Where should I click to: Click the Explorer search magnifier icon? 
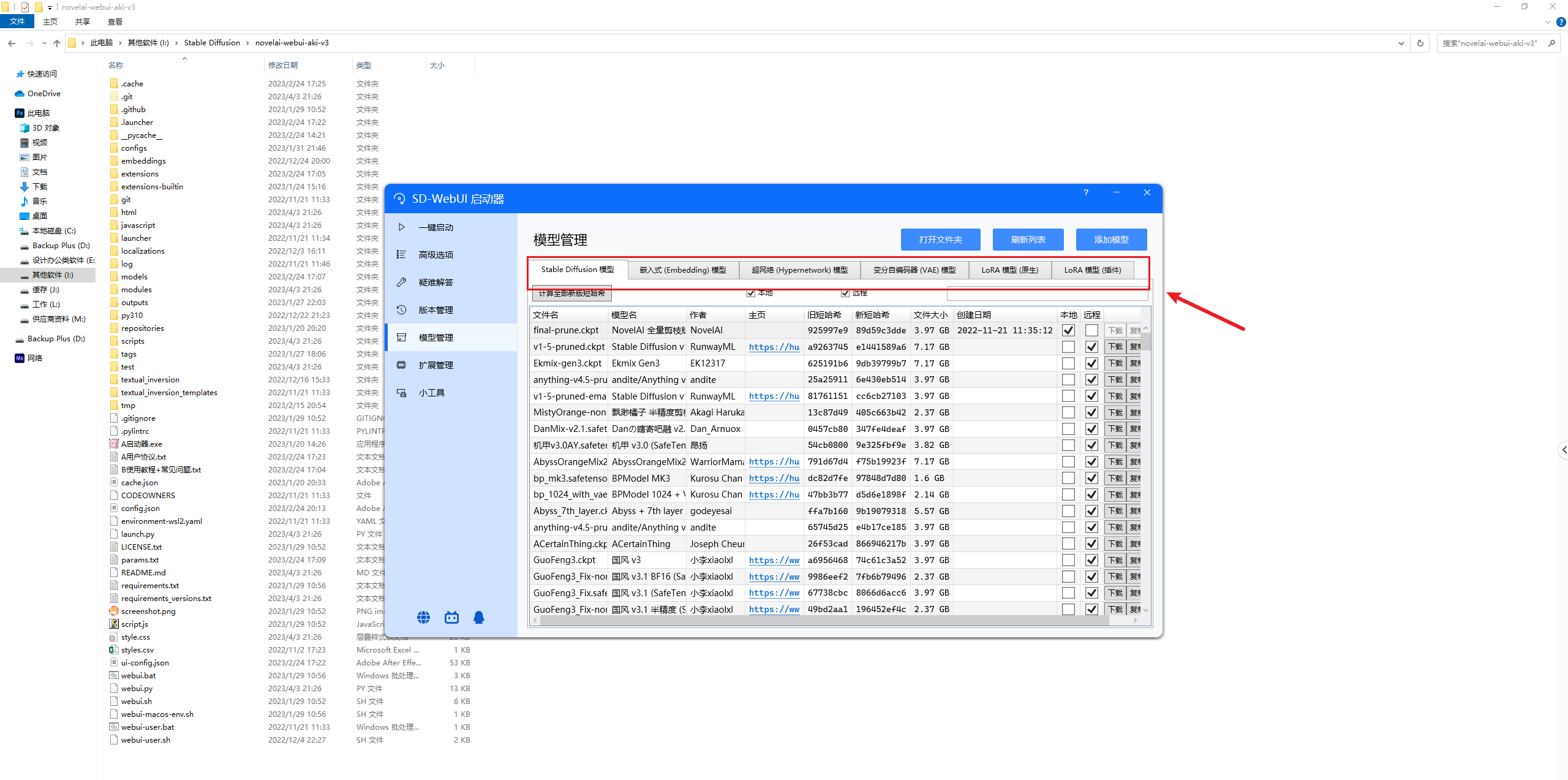(x=1551, y=43)
